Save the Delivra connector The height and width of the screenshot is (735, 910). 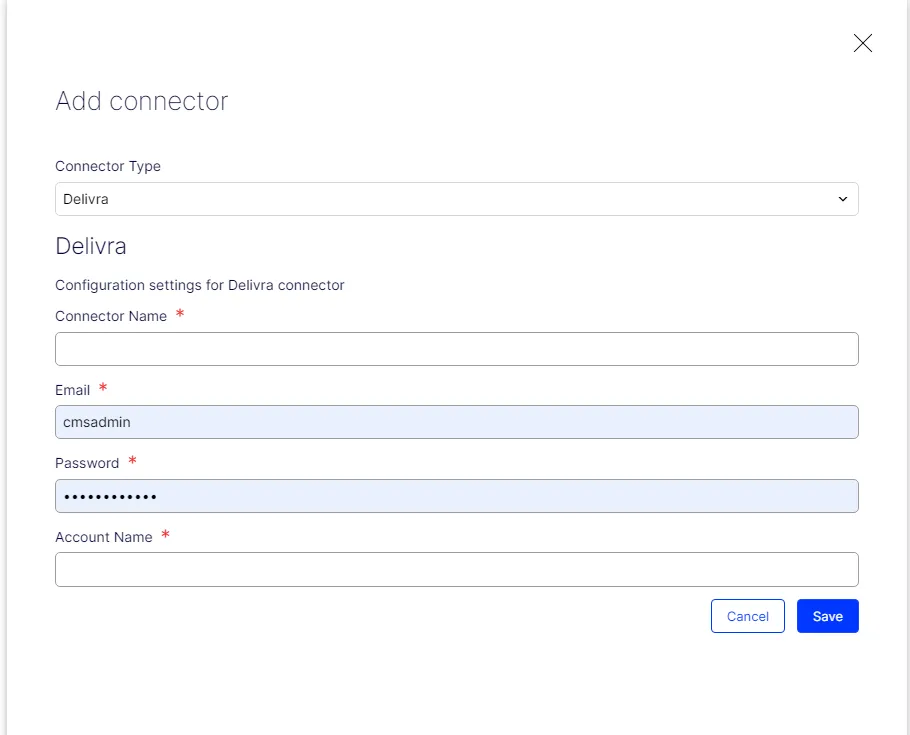click(828, 616)
